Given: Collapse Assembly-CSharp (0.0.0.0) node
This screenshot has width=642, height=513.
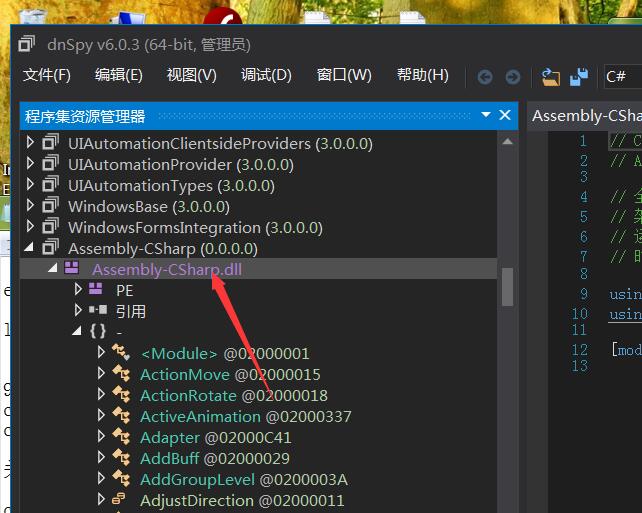Looking at the screenshot, I should (x=29, y=247).
